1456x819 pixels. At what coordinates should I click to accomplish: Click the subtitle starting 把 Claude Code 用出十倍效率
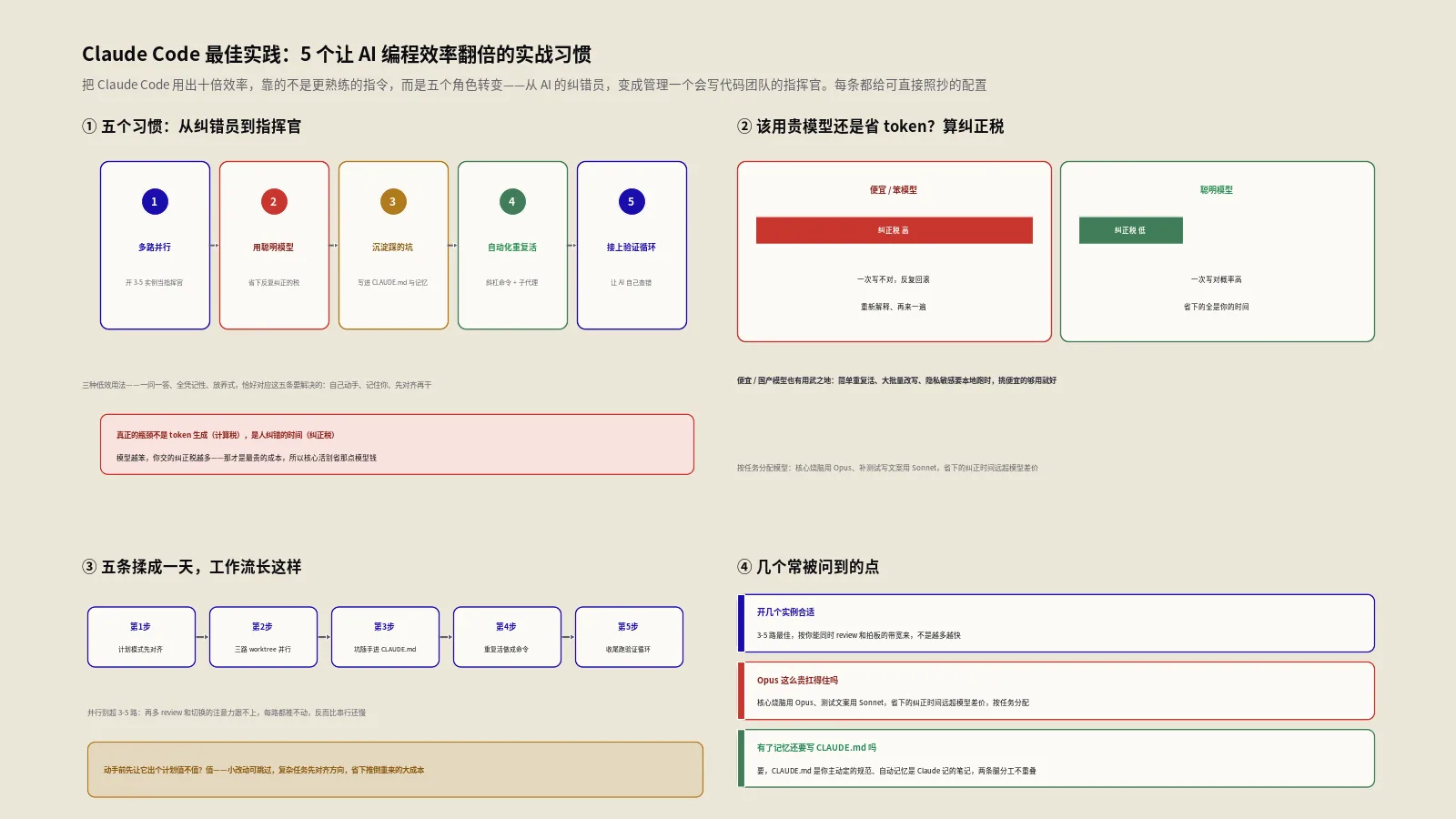click(534, 85)
